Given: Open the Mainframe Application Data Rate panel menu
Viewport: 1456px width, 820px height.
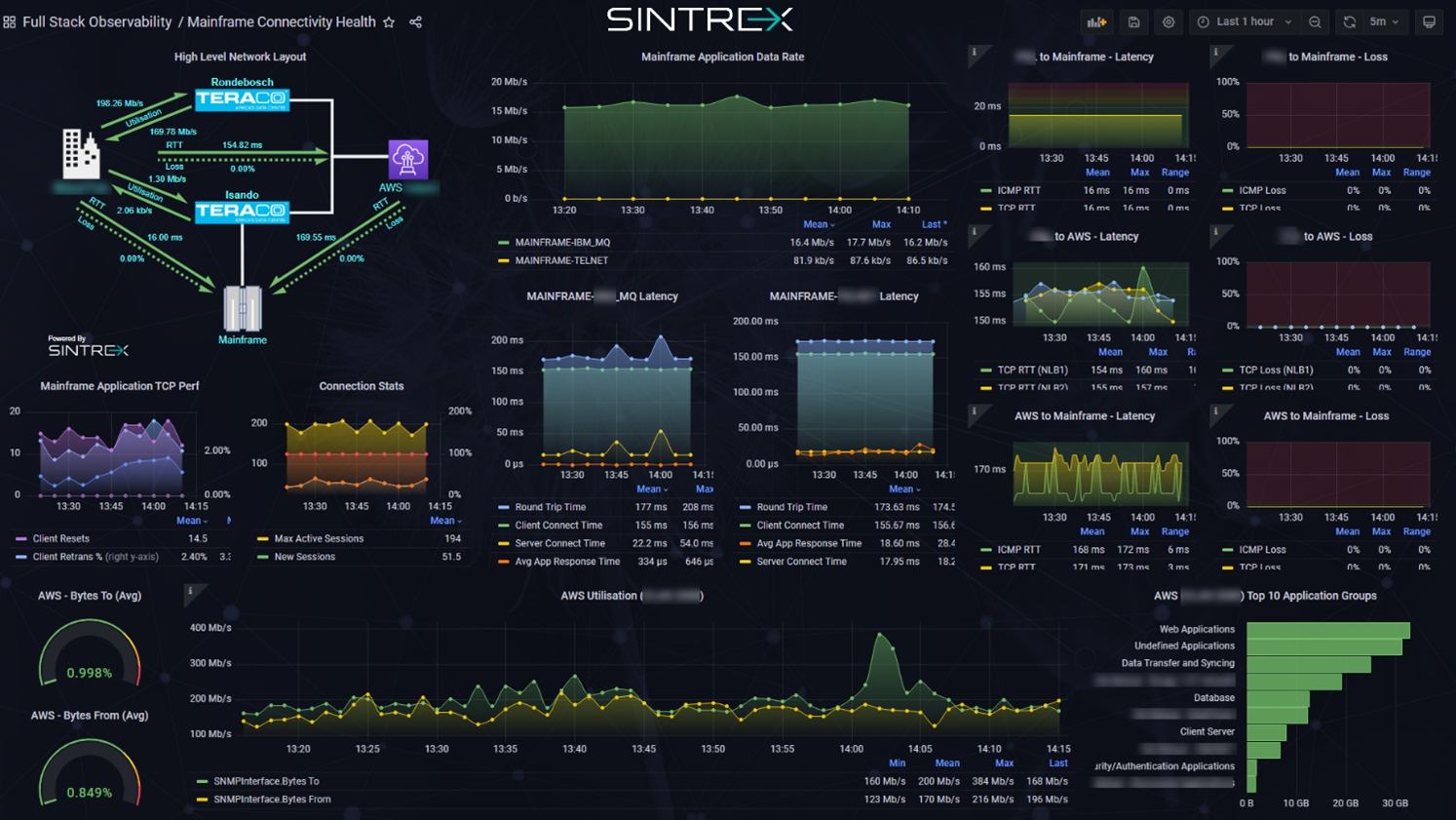Looking at the screenshot, I should [722, 57].
